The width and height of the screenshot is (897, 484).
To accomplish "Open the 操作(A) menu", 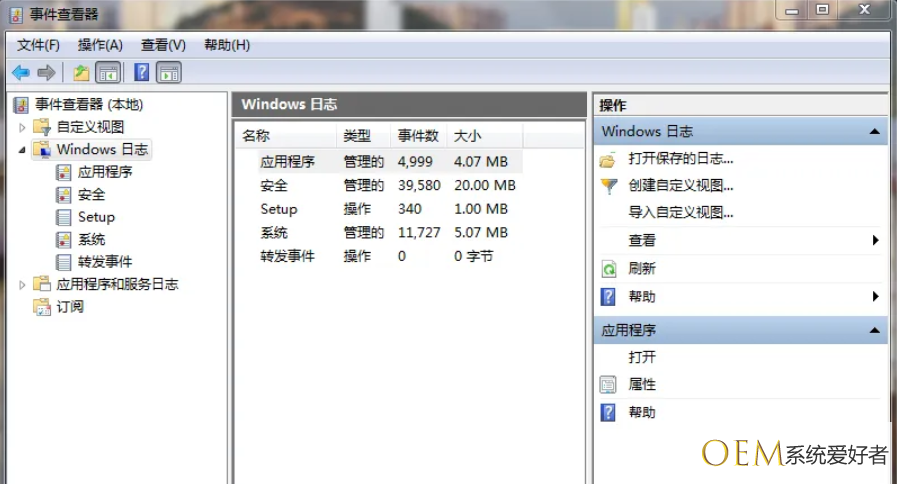I will click(x=100, y=45).
